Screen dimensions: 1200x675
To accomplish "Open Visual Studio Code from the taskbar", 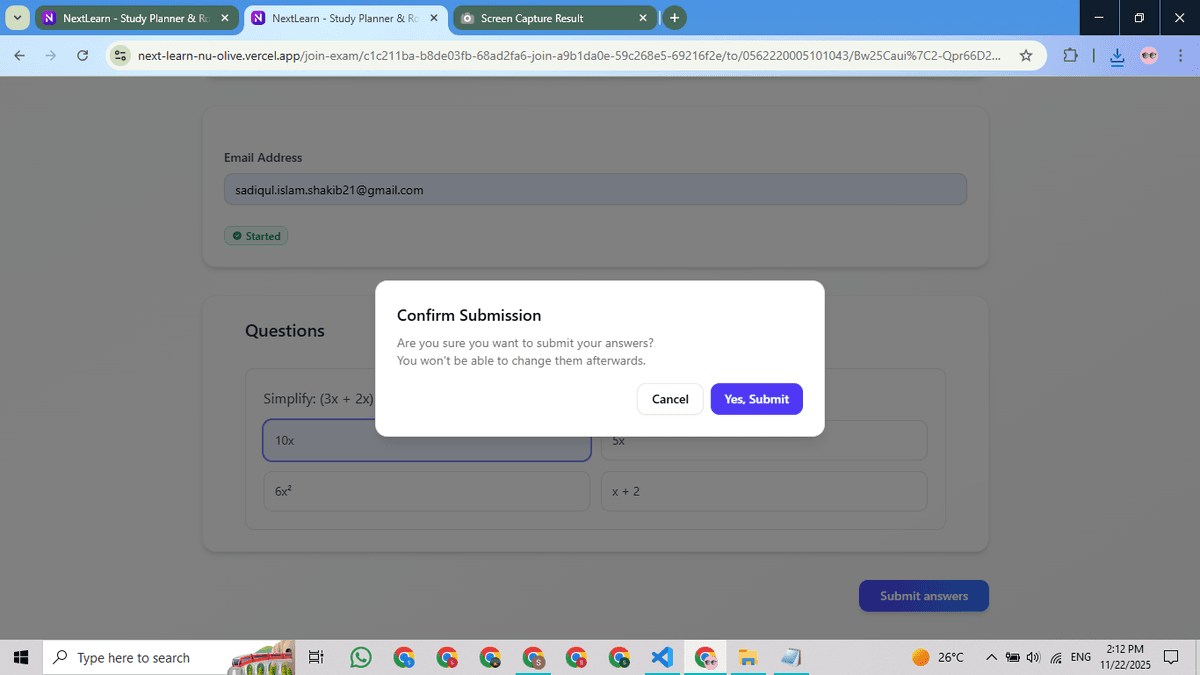I will click(x=662, y=657).
